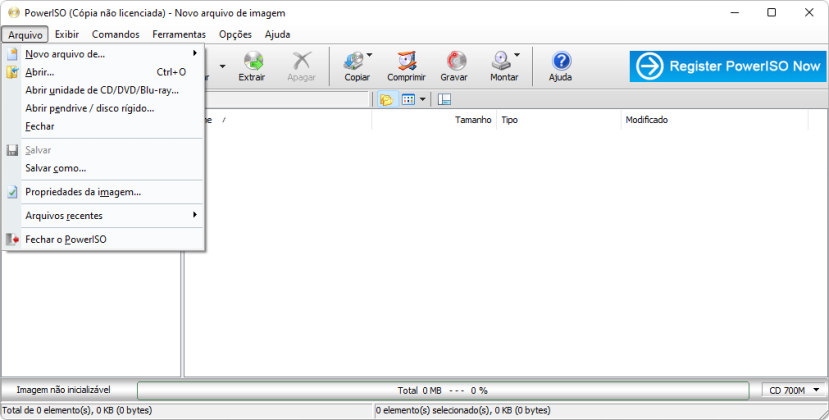This screenshot has height=420, width=829.
Task: Open the CD 700M media size dropdown
Action: click(794, 390)
